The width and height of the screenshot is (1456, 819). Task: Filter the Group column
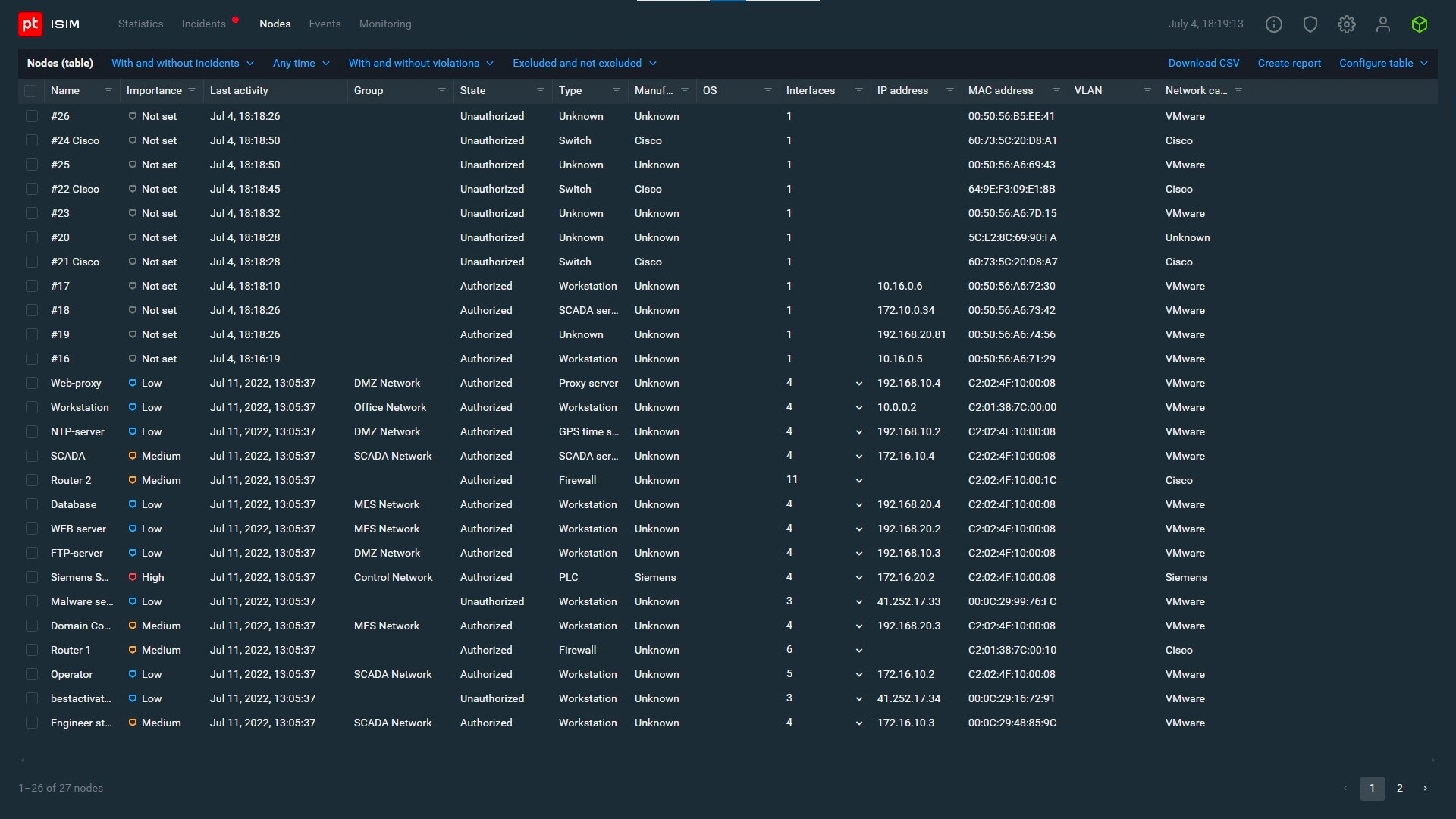pos(441,91)
